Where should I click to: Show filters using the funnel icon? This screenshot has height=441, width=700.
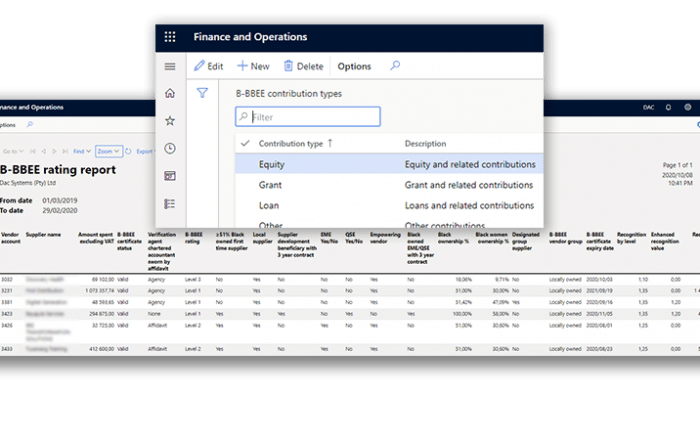[x=202, y=93]
